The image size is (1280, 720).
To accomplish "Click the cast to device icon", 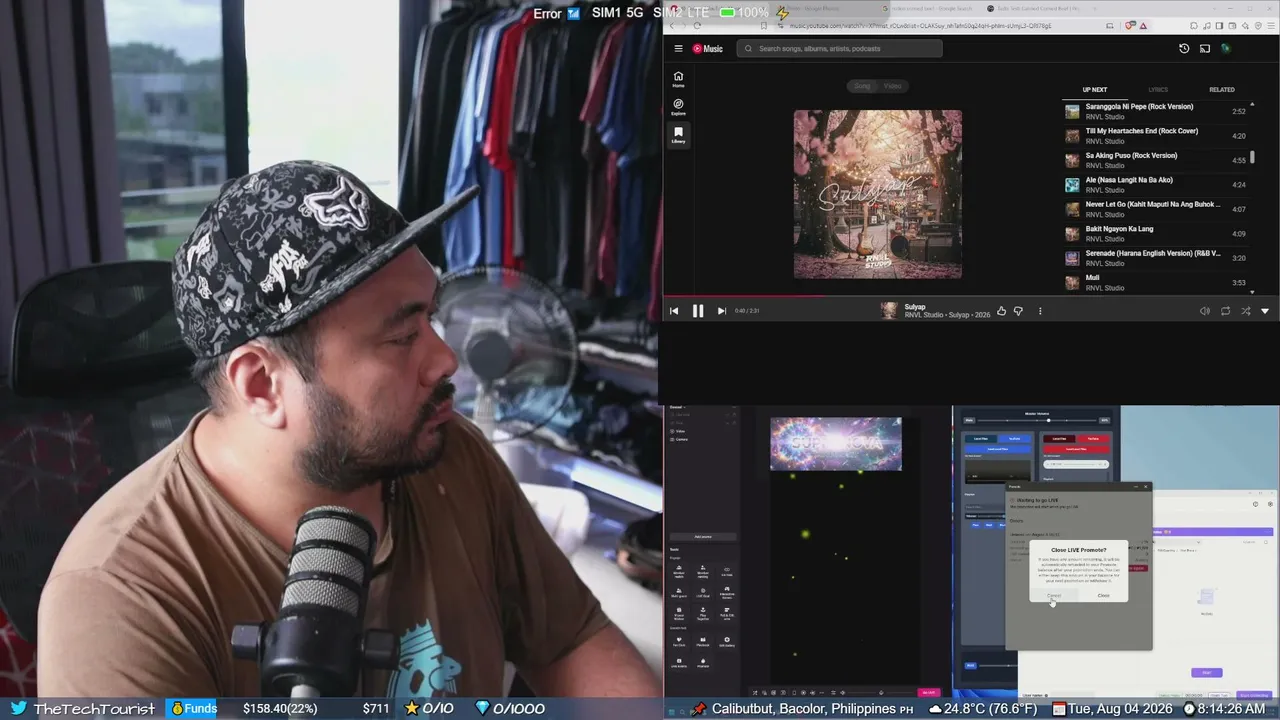I will (x=1205, y=48).
